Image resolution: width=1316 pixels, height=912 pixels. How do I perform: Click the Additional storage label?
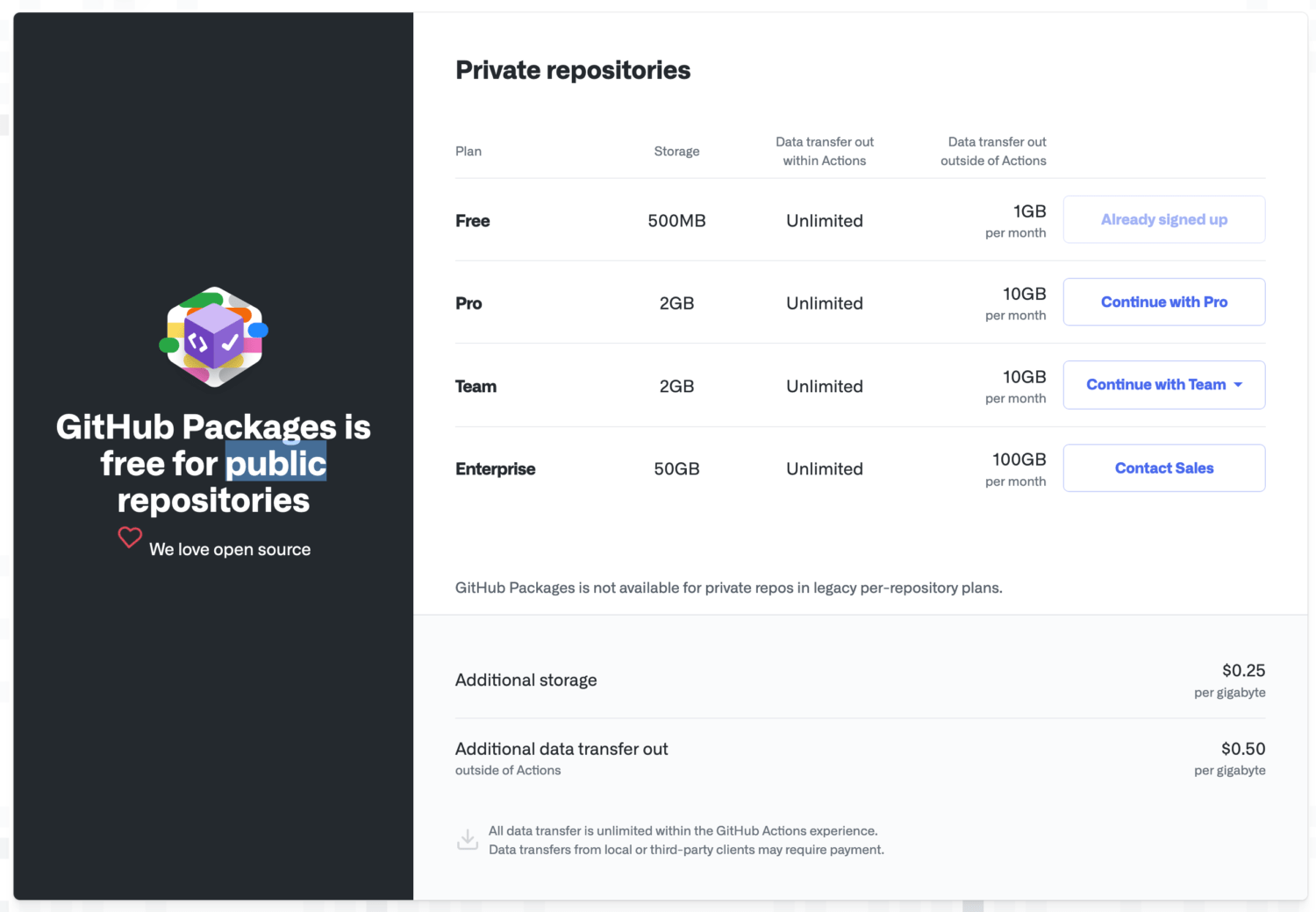pos(526,680)
